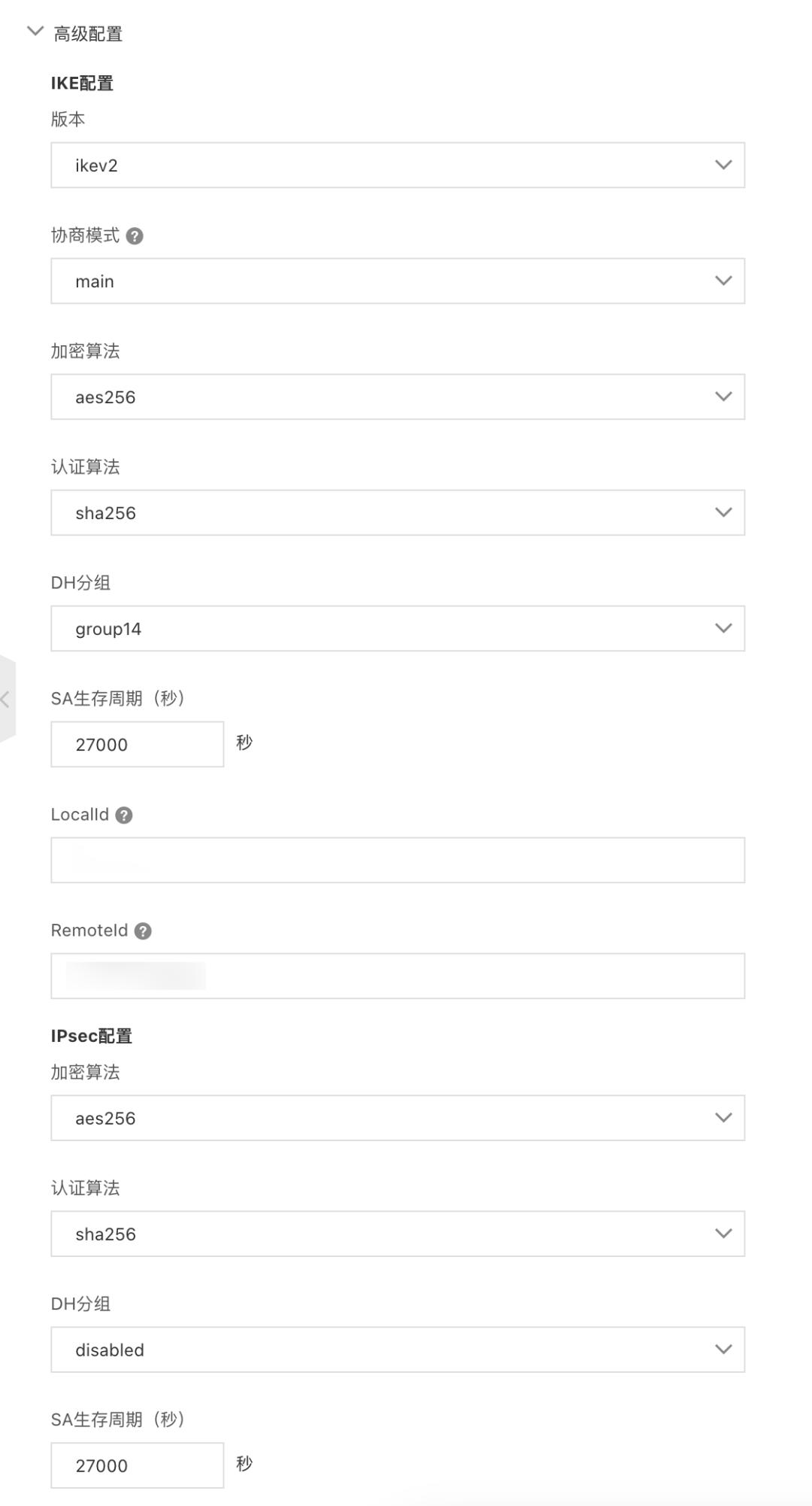This screenshot has height=1506, width=812.
Task: Open the IPsec 认证算法 sha256 dropdown
Action: tap(397, 1233)
